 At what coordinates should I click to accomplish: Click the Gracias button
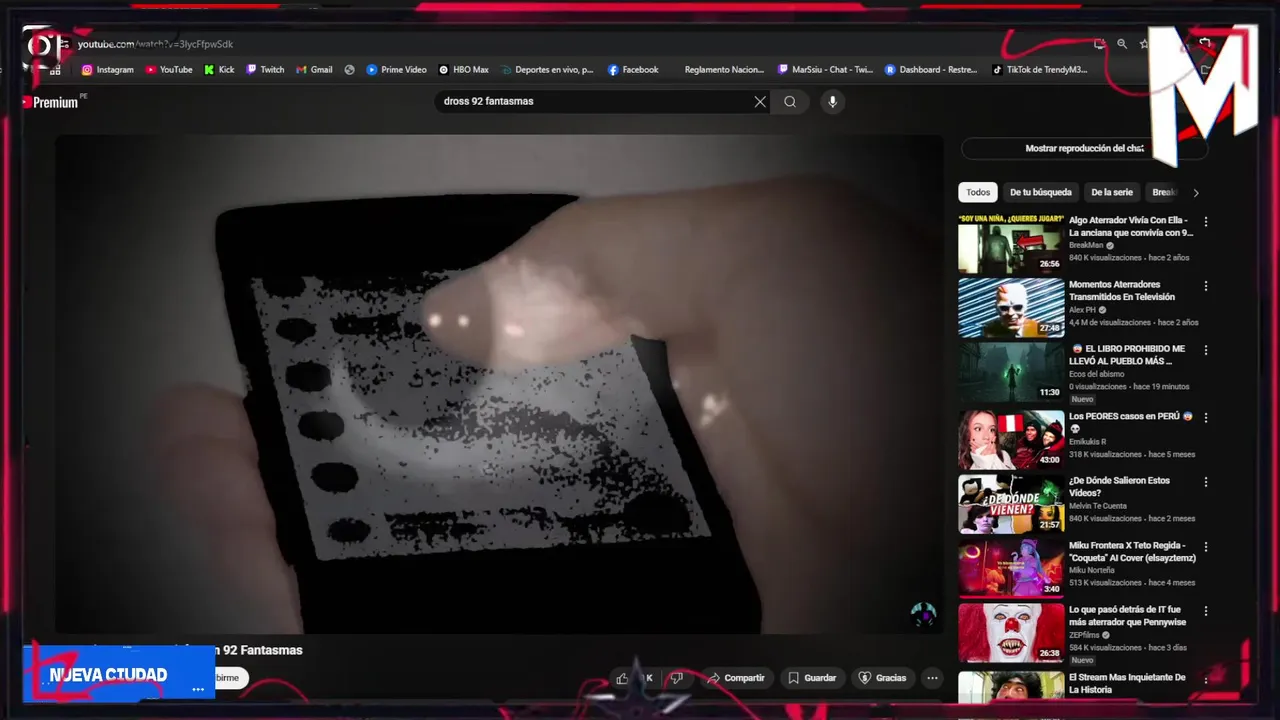(x=882, y=678)
